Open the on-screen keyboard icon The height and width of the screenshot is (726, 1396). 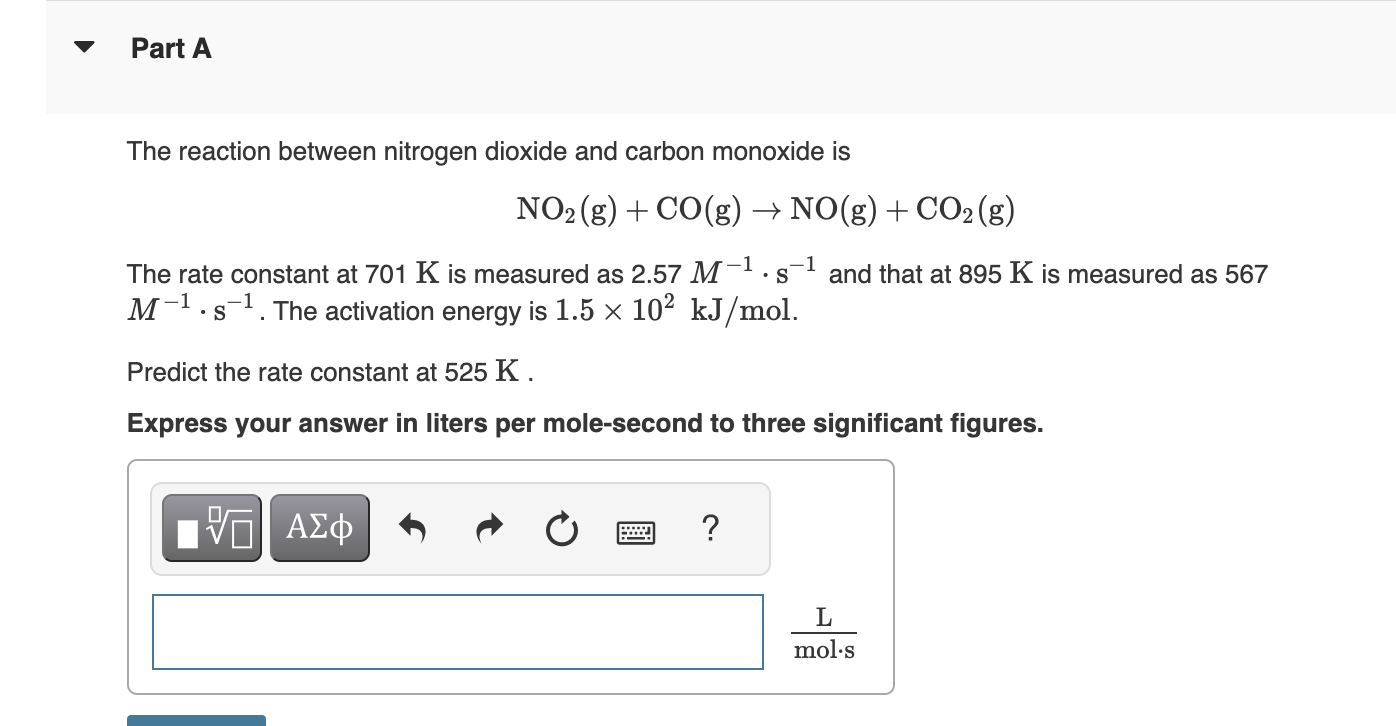click(x=635, y=530)
